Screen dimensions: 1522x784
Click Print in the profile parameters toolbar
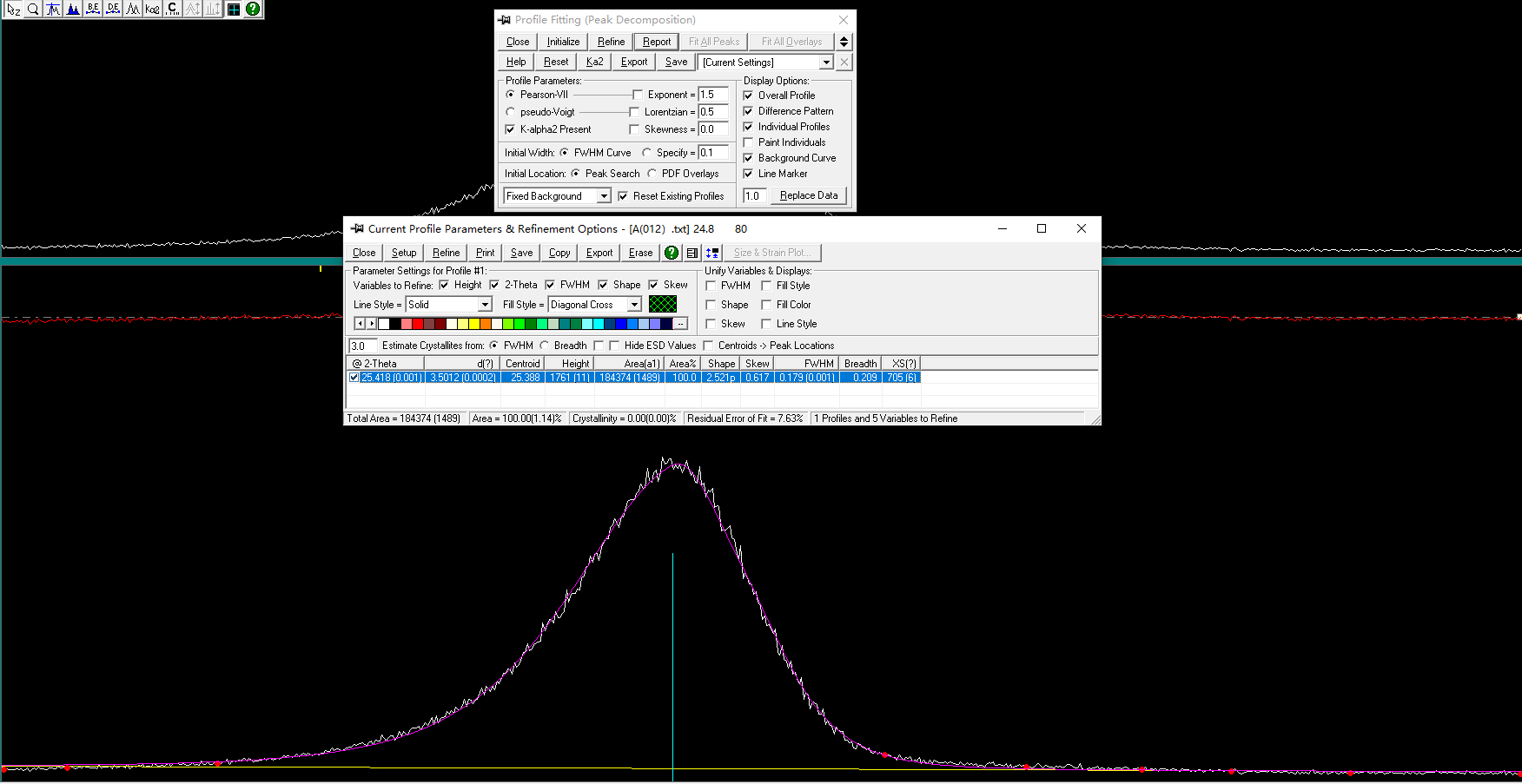(x=486, y=253)
